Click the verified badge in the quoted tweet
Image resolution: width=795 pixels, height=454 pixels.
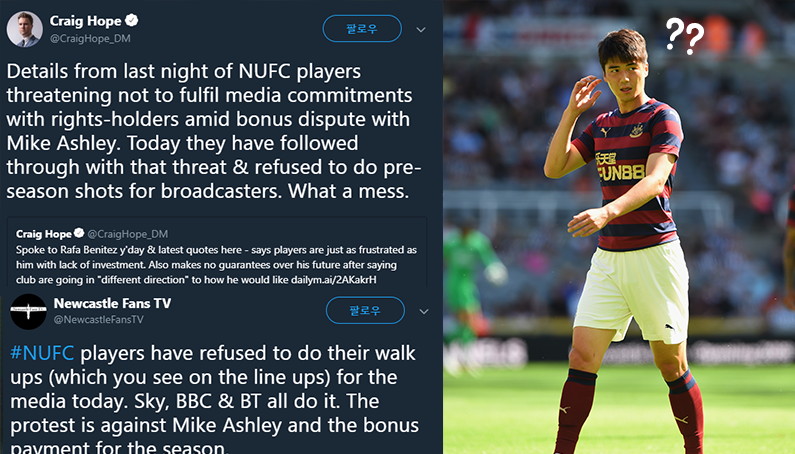(79, 233)
